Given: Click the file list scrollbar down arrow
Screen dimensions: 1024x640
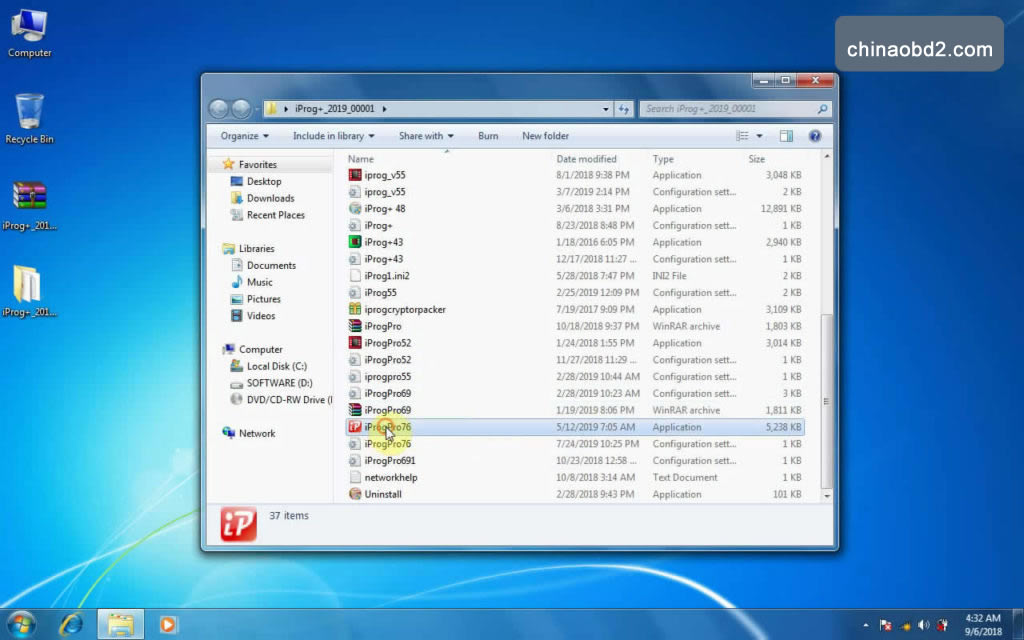Looking at the screenshot, I should (827, 496).
